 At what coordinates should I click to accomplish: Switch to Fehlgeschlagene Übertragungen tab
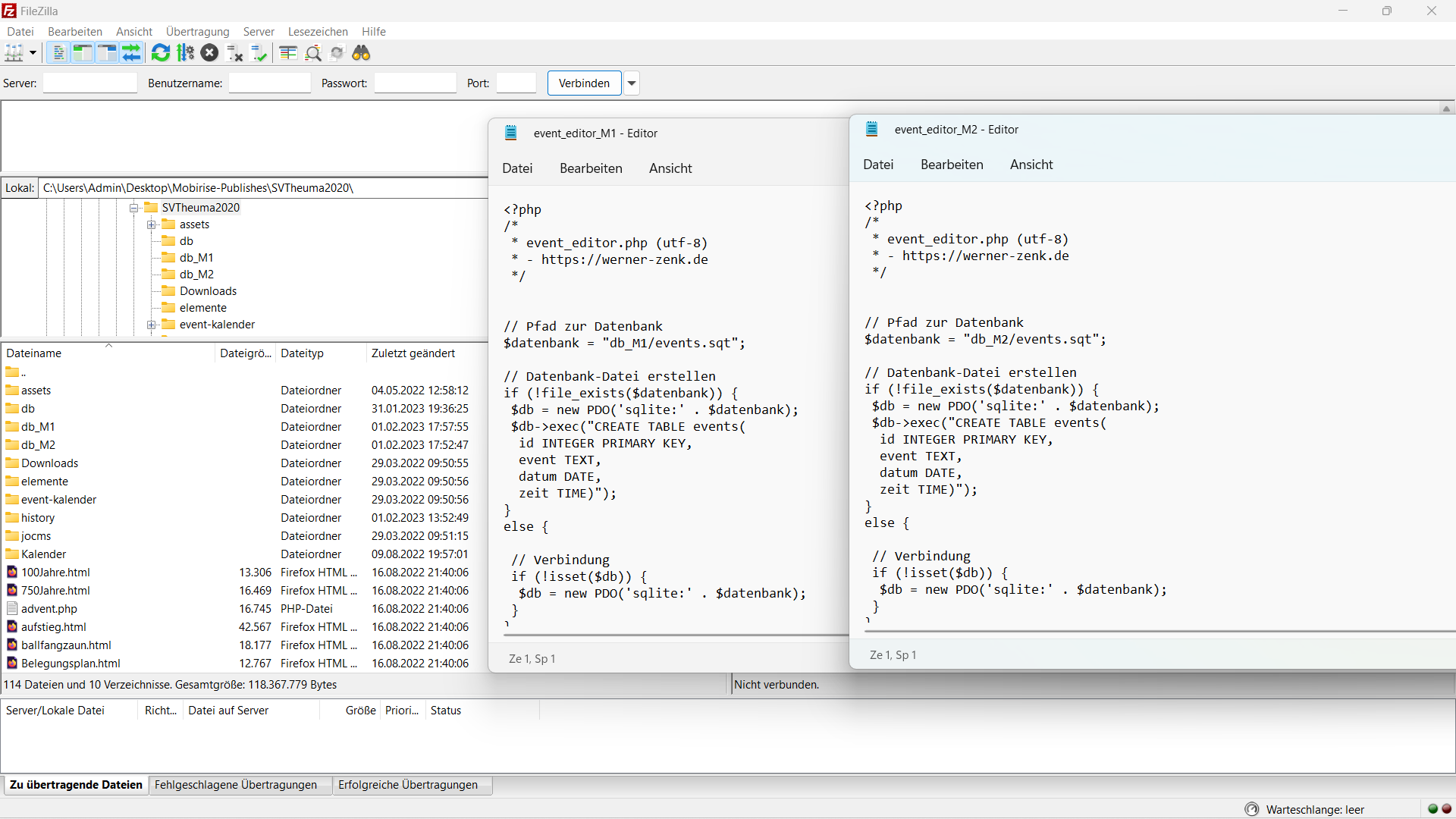[x=236, y=785]
